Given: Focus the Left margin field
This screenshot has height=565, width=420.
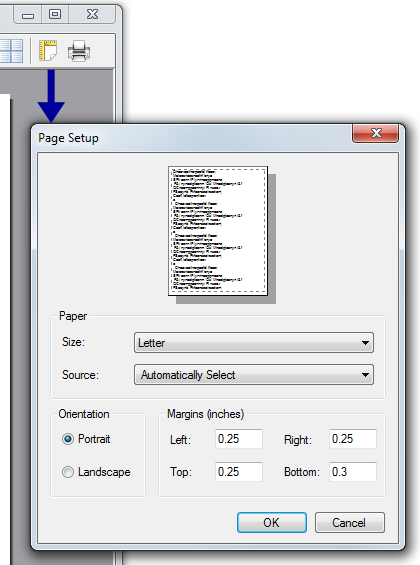Looking at the screenshot, I should (x=239, y=439).
